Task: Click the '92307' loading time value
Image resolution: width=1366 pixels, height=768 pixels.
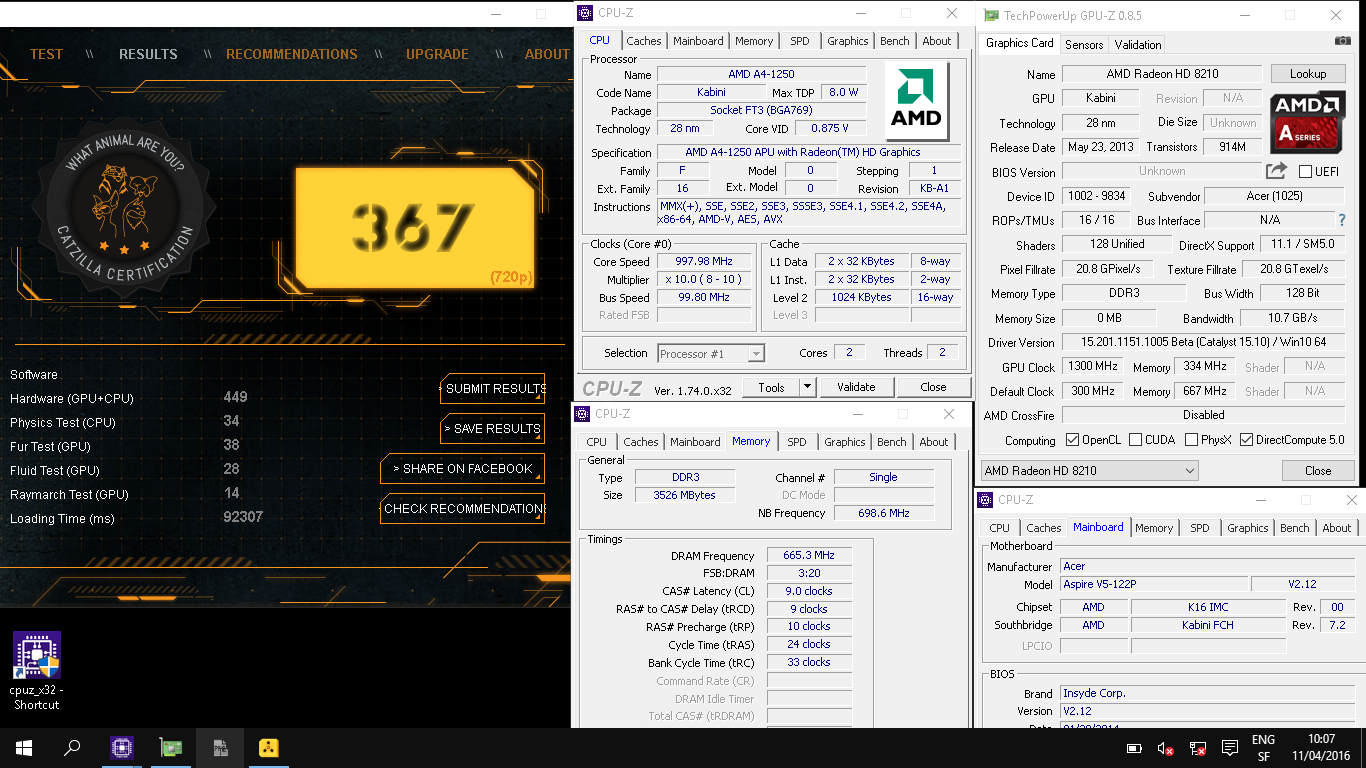Action: pyautogui.click(x=243, y=518)
